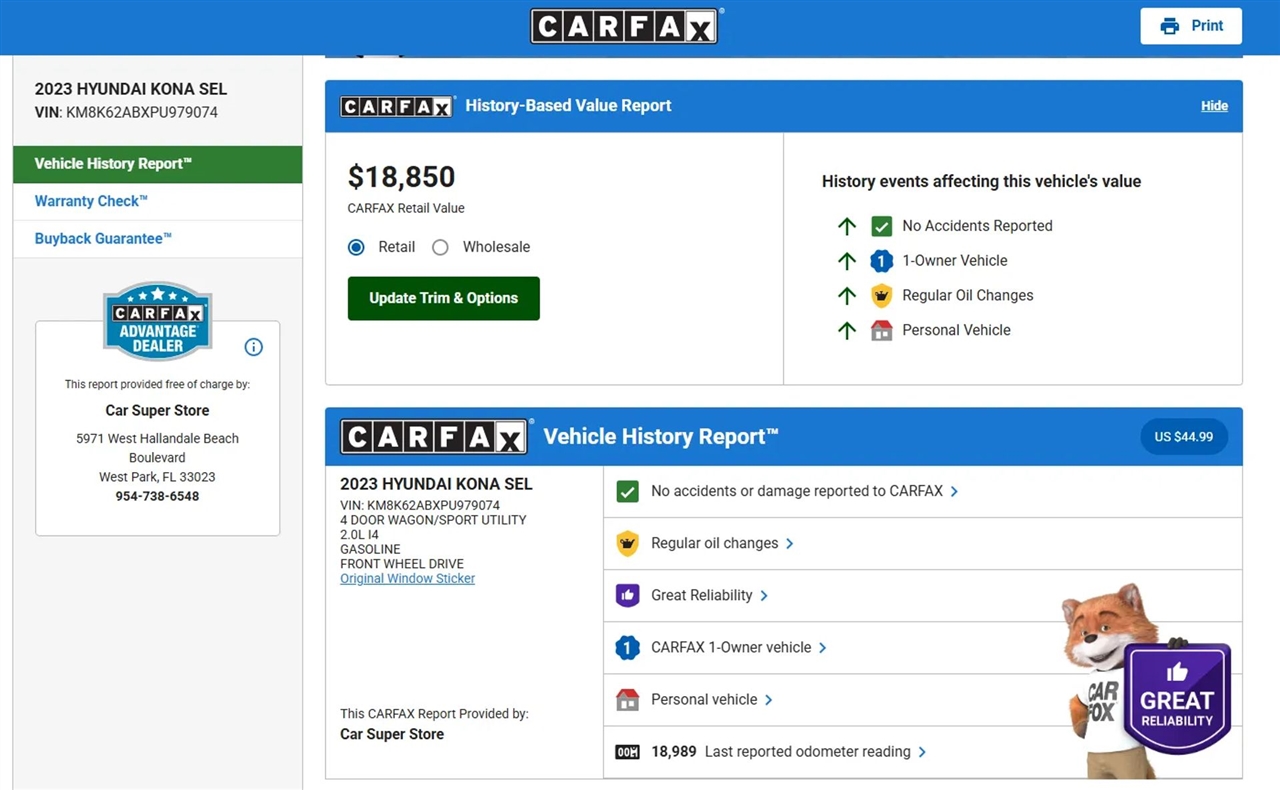Screen dimensions: 1280x790
Task: Click the green checkmark No accidents icon
Action: coord(627,491)
